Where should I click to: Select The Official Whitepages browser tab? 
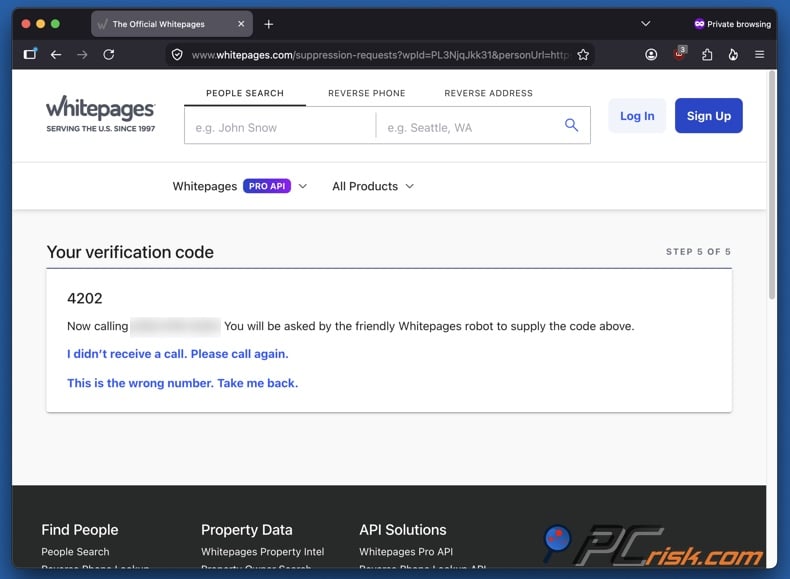172,24
